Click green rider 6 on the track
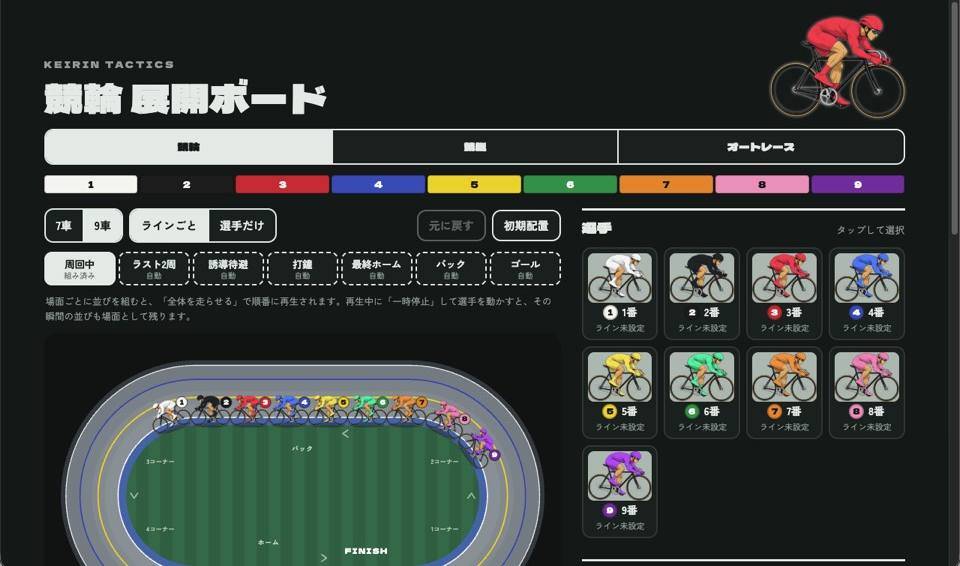This screenshot has height=566, width=960. point(367,409)
